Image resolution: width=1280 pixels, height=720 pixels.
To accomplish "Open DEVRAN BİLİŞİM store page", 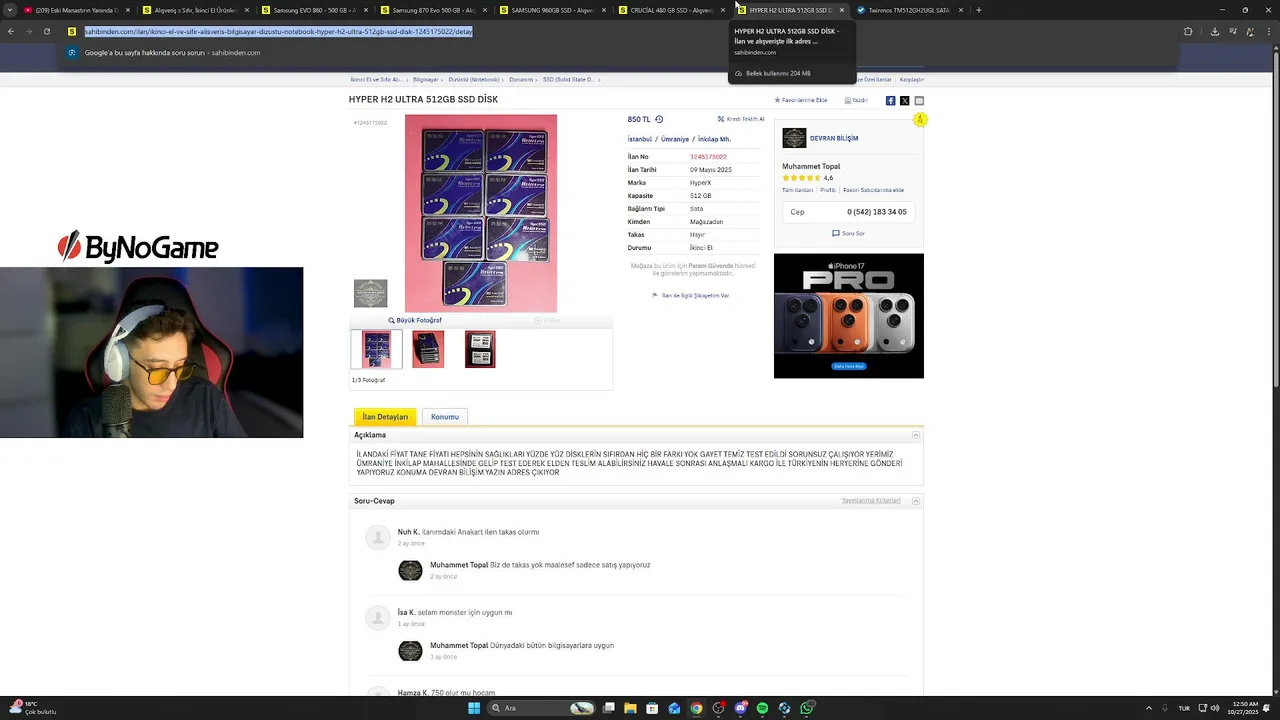I will pos(834,138).
